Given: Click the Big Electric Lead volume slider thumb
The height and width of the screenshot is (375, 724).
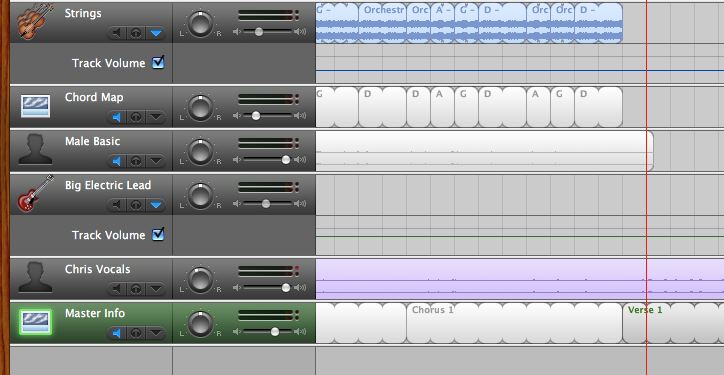Looking at the screenshot, I should point(265,203).
